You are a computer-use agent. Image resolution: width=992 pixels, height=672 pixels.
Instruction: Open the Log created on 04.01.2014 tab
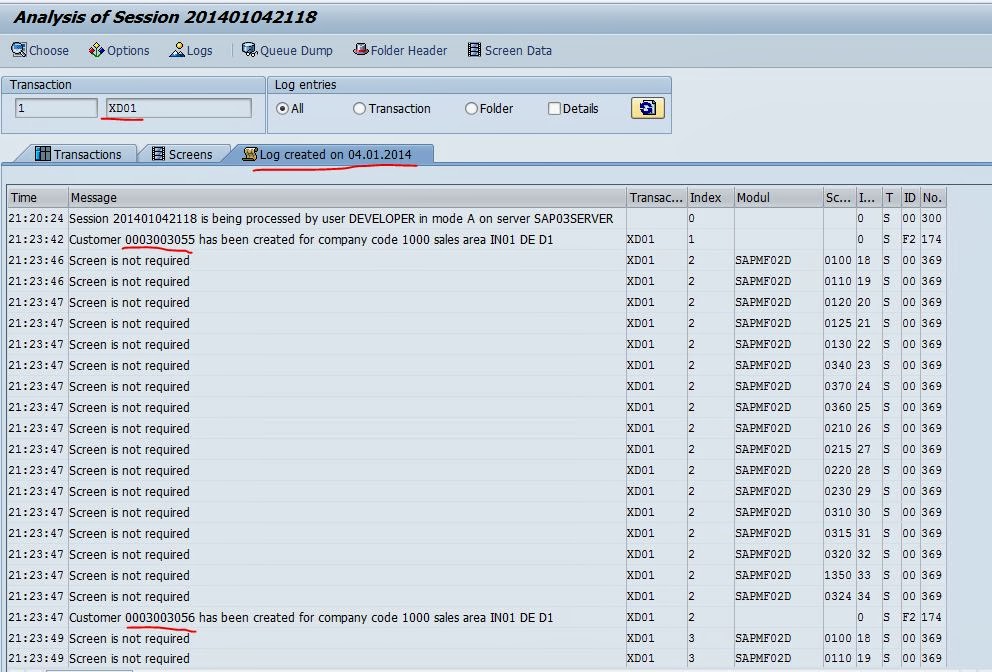point(334,153)
